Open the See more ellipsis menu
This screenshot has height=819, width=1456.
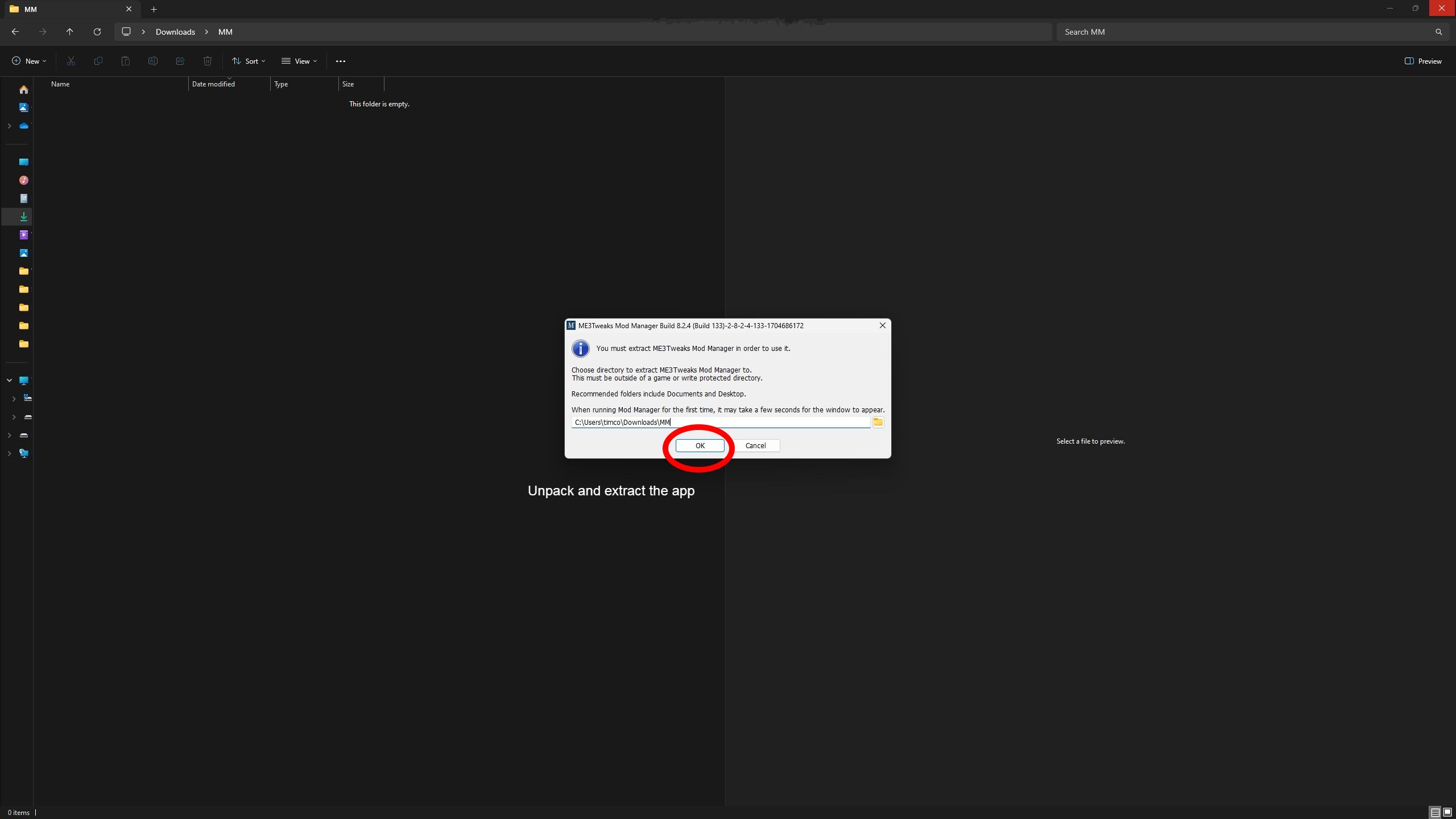(340, 61)
